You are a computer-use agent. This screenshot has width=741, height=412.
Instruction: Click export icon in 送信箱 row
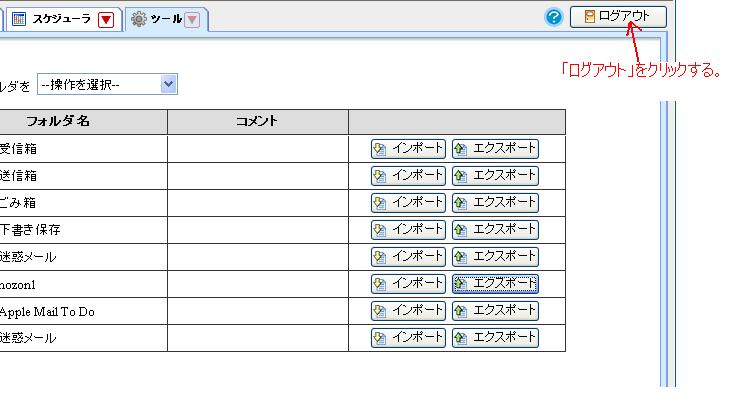(460, 176)
